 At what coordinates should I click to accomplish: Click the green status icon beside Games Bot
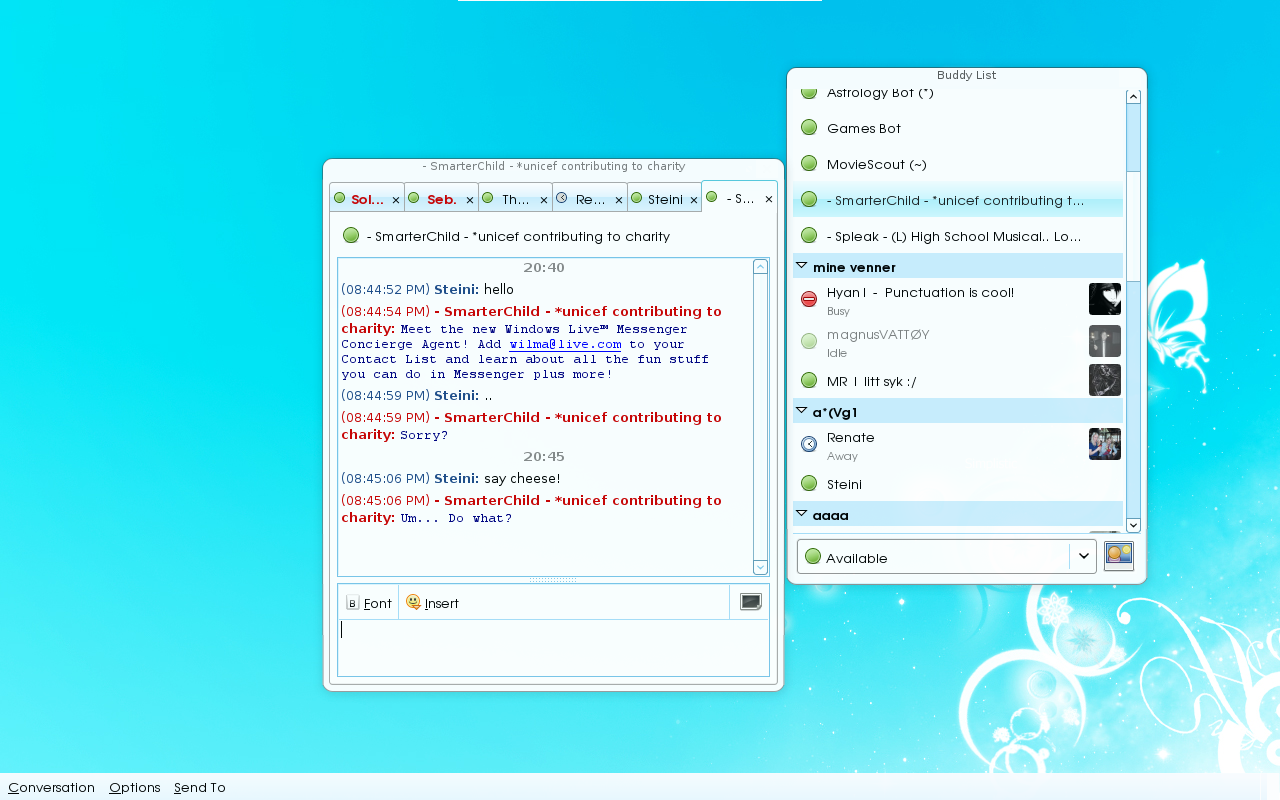(809, 128)
